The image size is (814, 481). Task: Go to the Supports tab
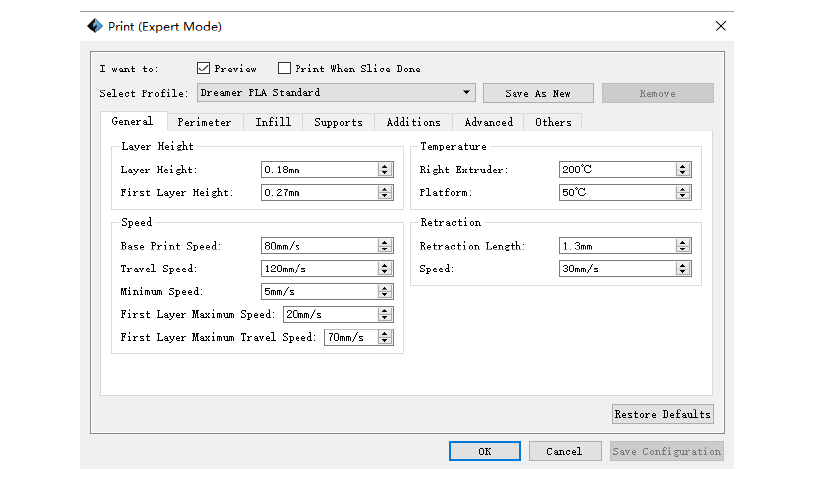pyautogui.click(x=338, y=122)
